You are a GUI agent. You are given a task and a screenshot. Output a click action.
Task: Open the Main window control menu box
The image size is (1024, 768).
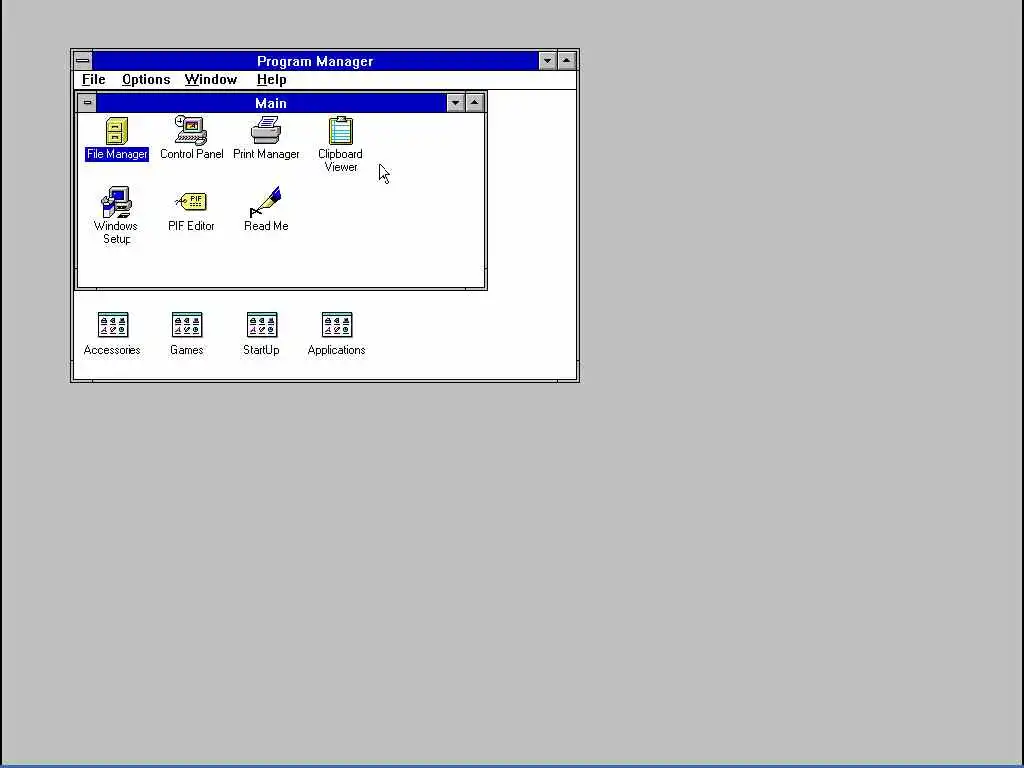tap(87, 103)
